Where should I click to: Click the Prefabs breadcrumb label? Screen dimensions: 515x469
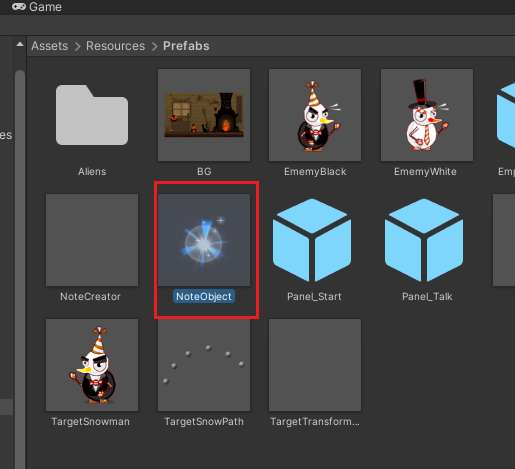186,46
